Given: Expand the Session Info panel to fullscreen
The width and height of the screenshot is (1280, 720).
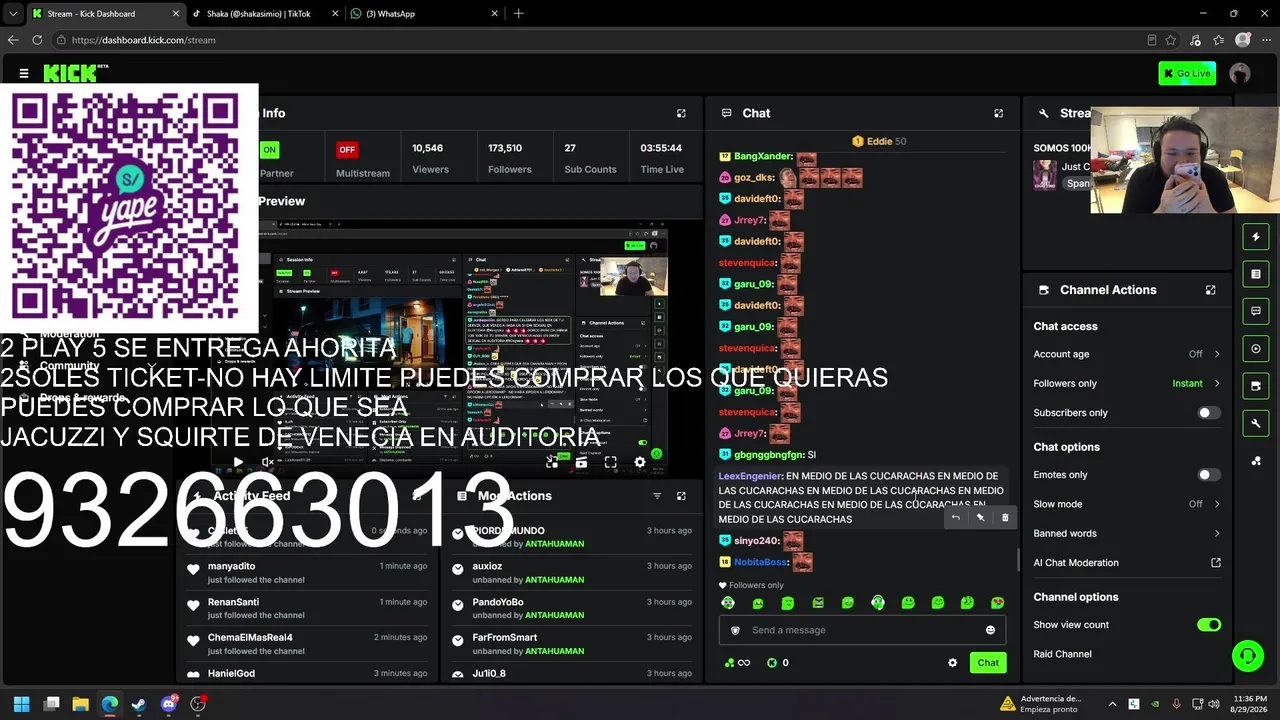Looking at the screenshot, I should click(681, 113).
